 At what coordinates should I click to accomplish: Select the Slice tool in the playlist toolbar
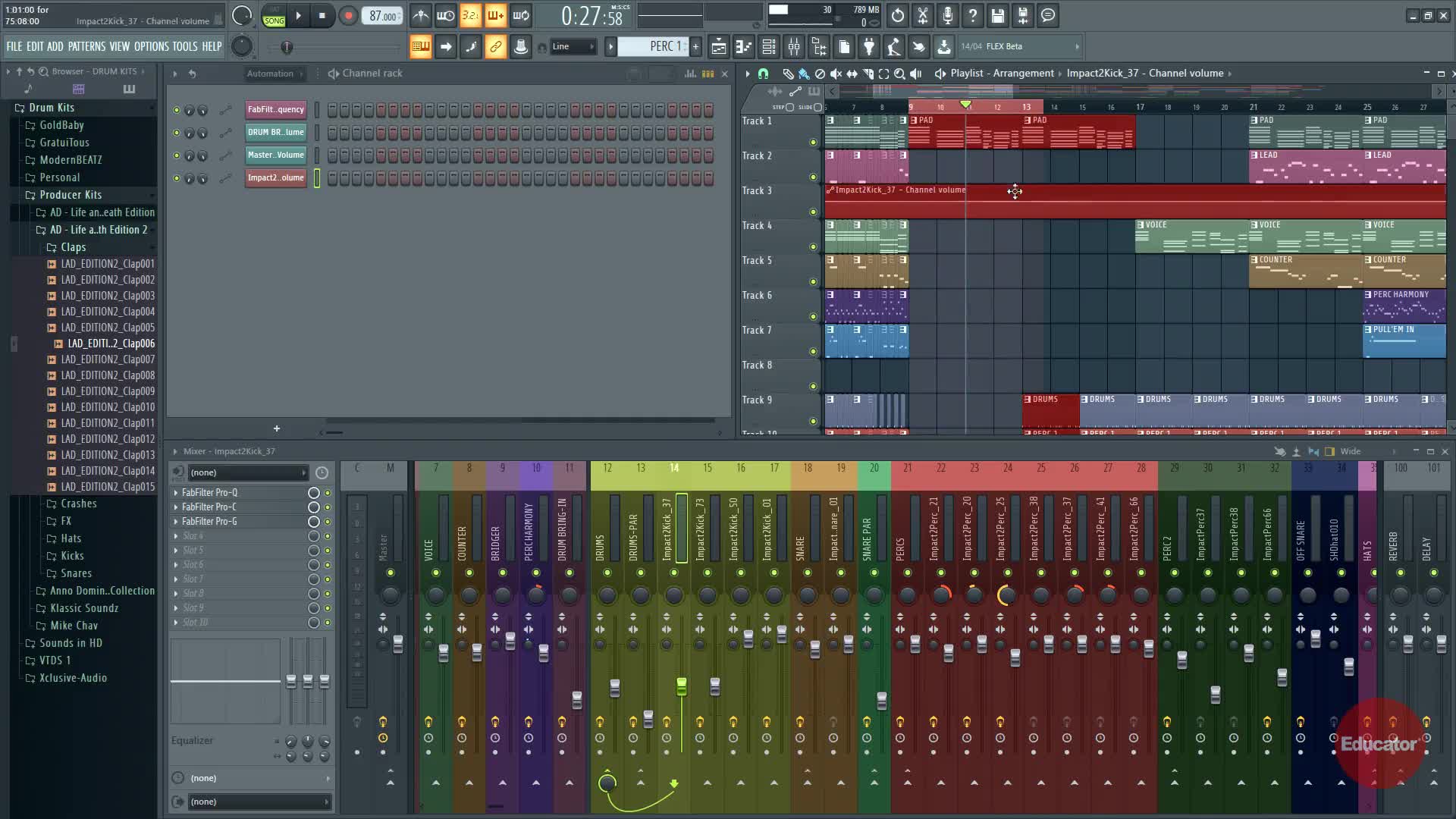pyautogui.click(x=868, y=74)
